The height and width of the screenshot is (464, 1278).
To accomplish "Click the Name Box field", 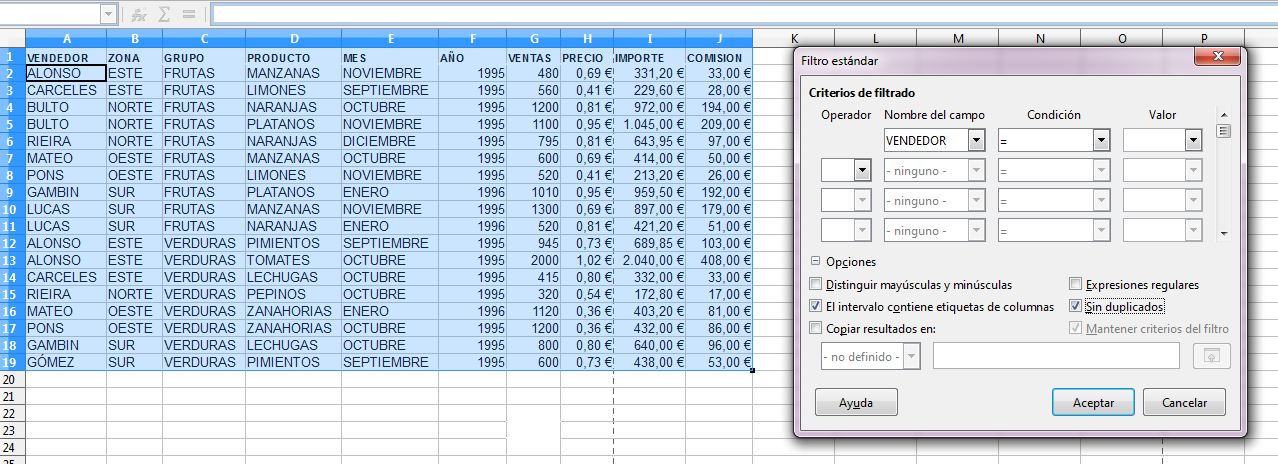I will [50, 14].
